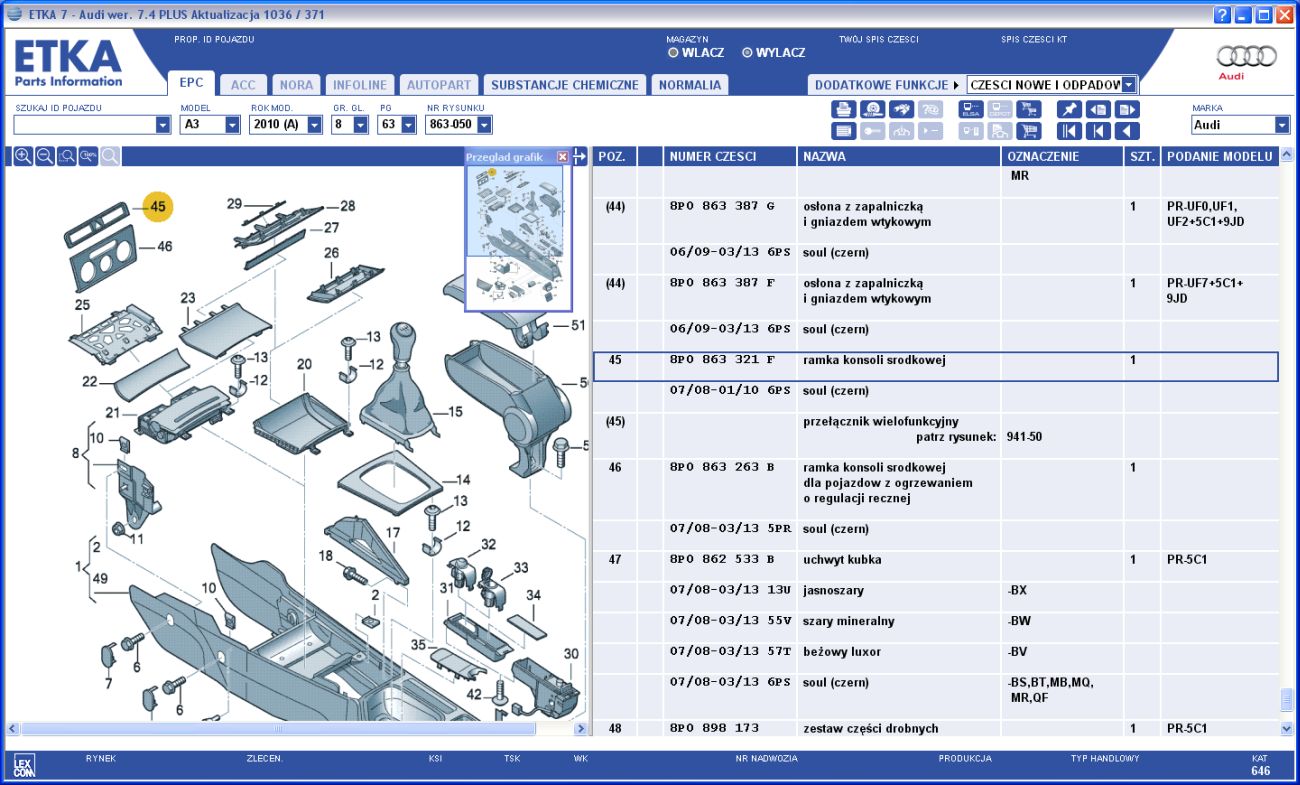Viewport: 1300px width, 785px height.
Task: Click the parts list vertical scrollbar thumb
Action: [1286, 701]
